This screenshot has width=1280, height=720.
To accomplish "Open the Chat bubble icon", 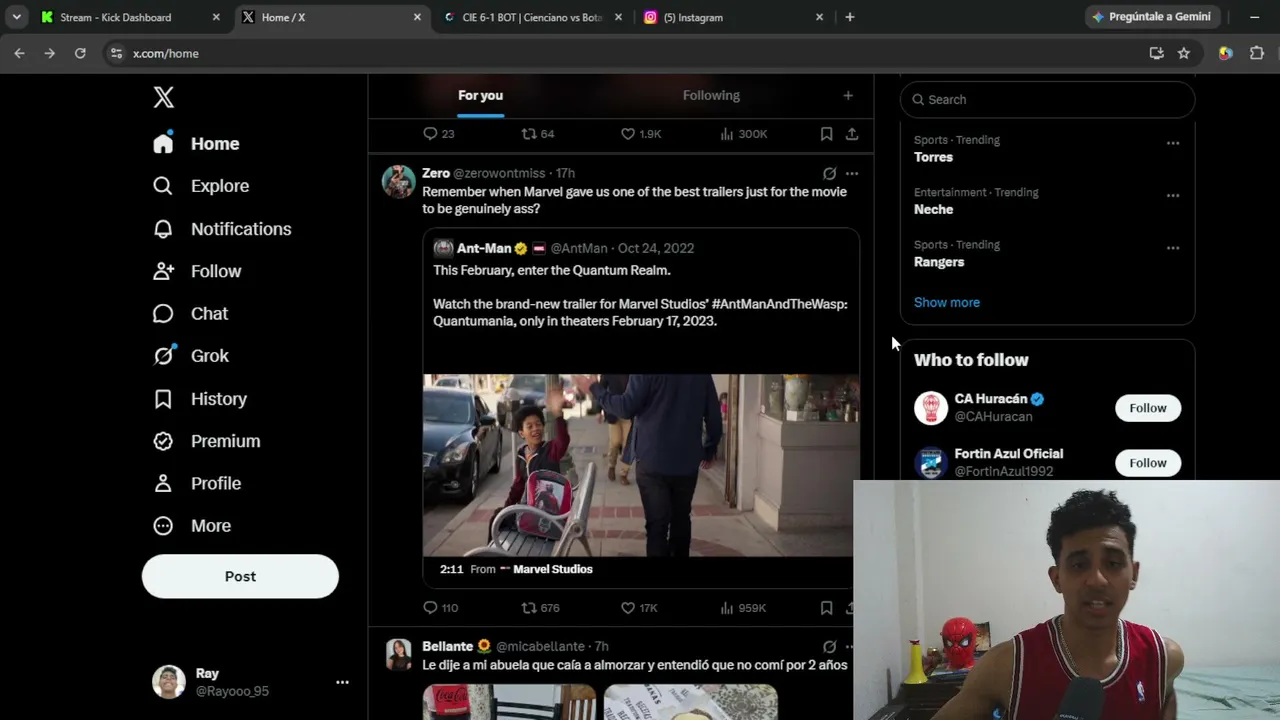I will pyautogui.click(x=163, y=314).
